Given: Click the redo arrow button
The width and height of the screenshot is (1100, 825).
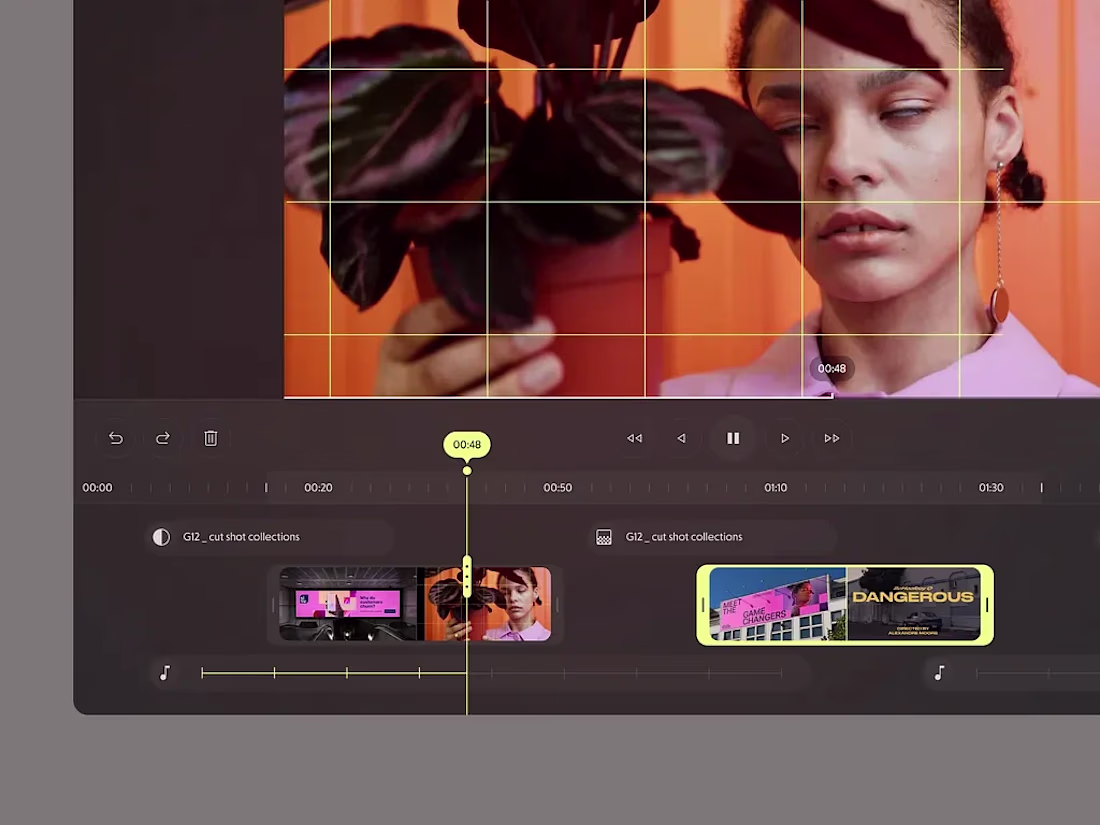Looking at the screenshot, I should pyautogui.click(x=163, y=438).
